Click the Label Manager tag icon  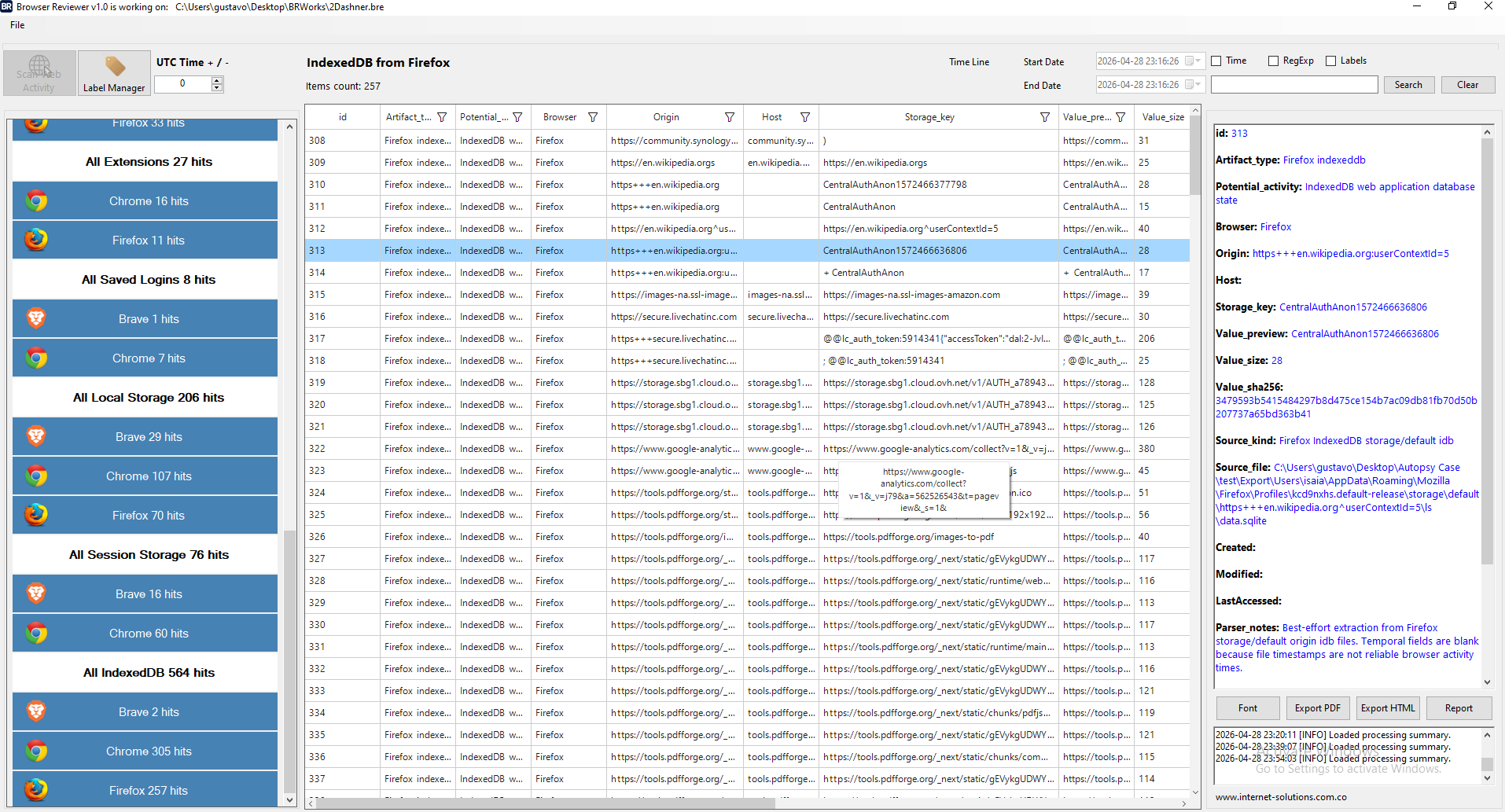115,66
